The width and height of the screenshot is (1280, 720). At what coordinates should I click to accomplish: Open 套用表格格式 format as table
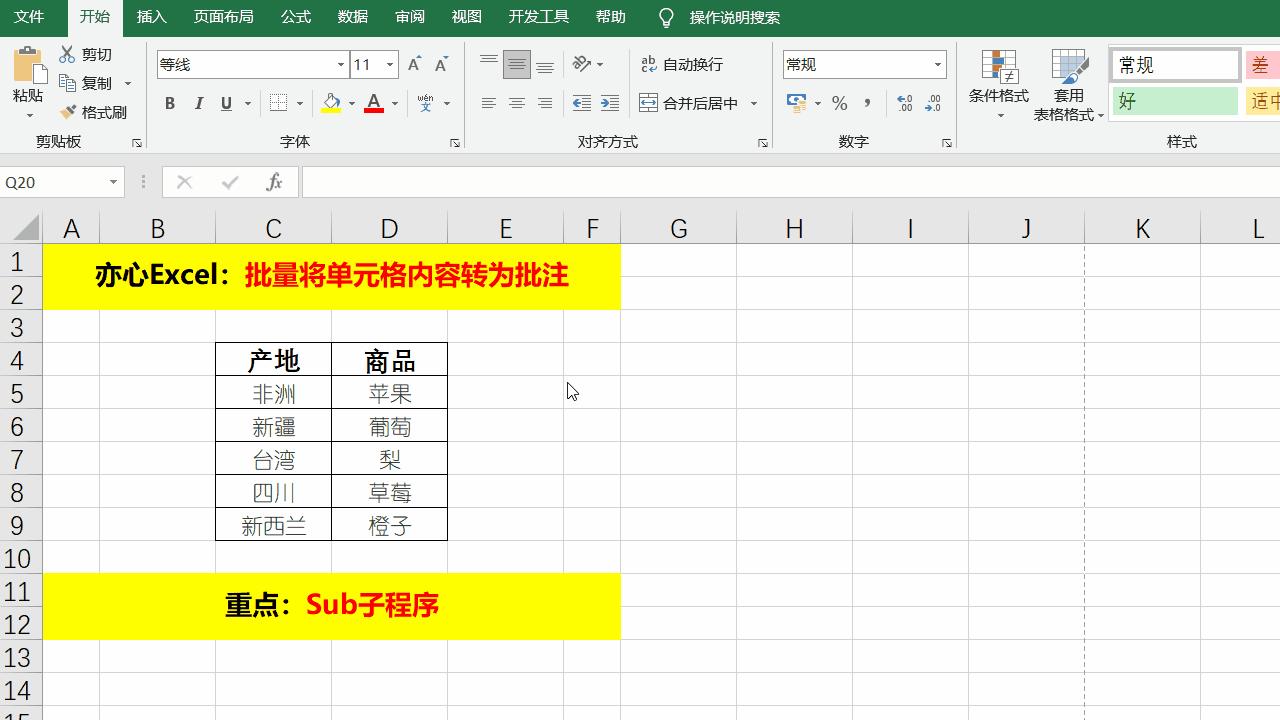(1069, 86)
